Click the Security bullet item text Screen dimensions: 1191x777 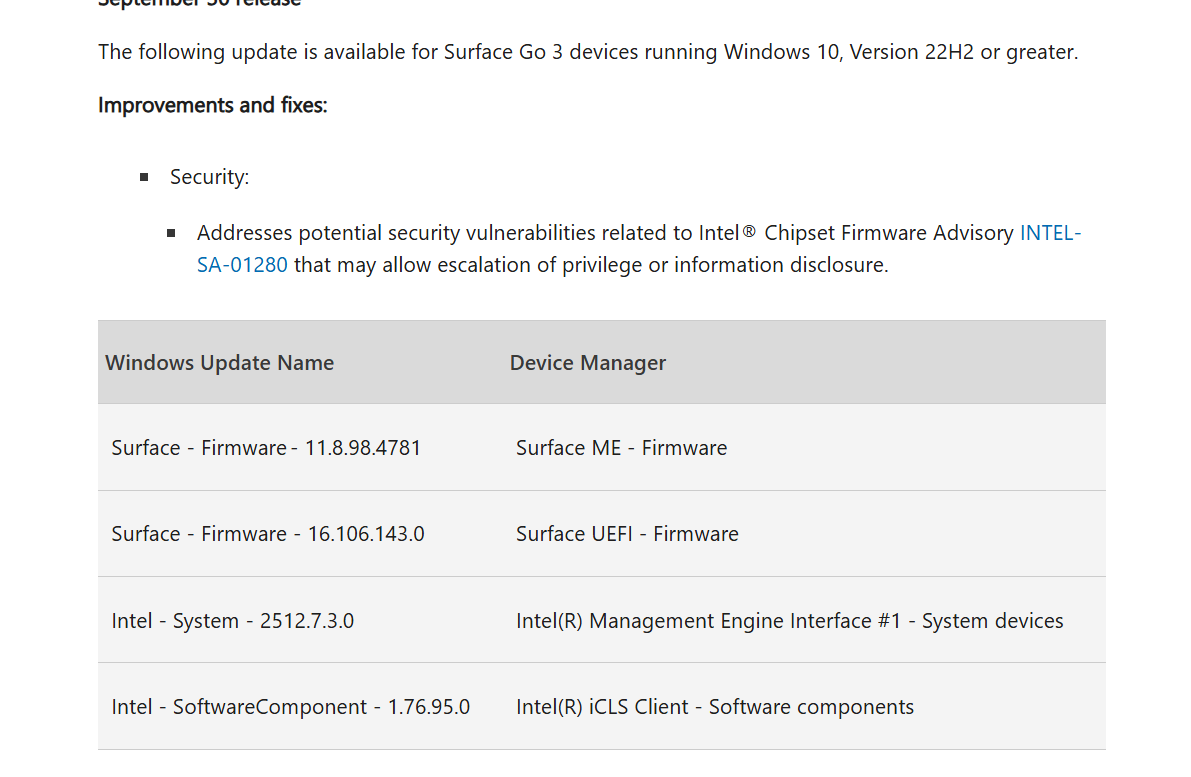pos(209,177)
